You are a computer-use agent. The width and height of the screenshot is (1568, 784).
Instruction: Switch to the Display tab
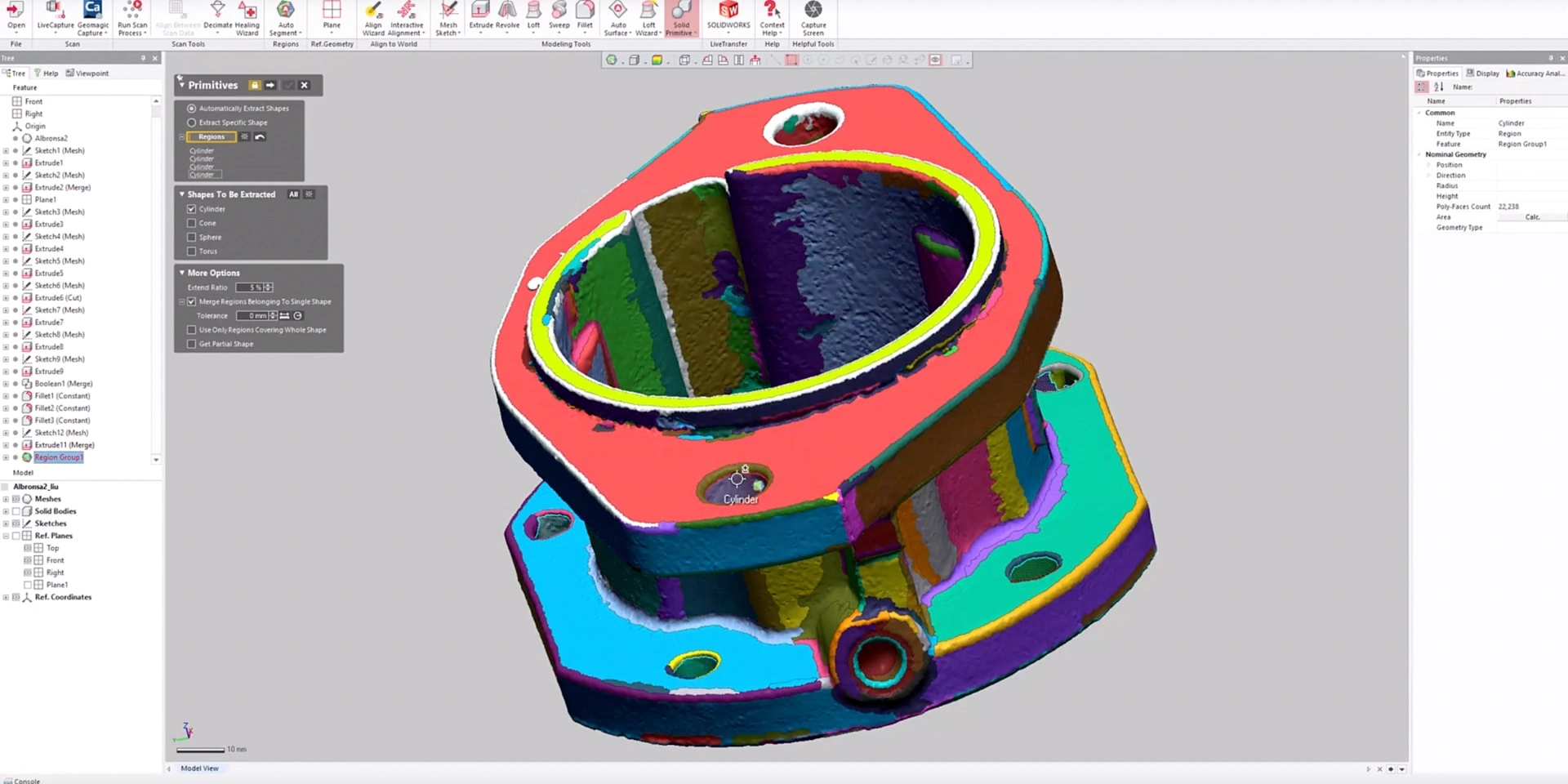pyautogui.click(x=1483, y=73)
